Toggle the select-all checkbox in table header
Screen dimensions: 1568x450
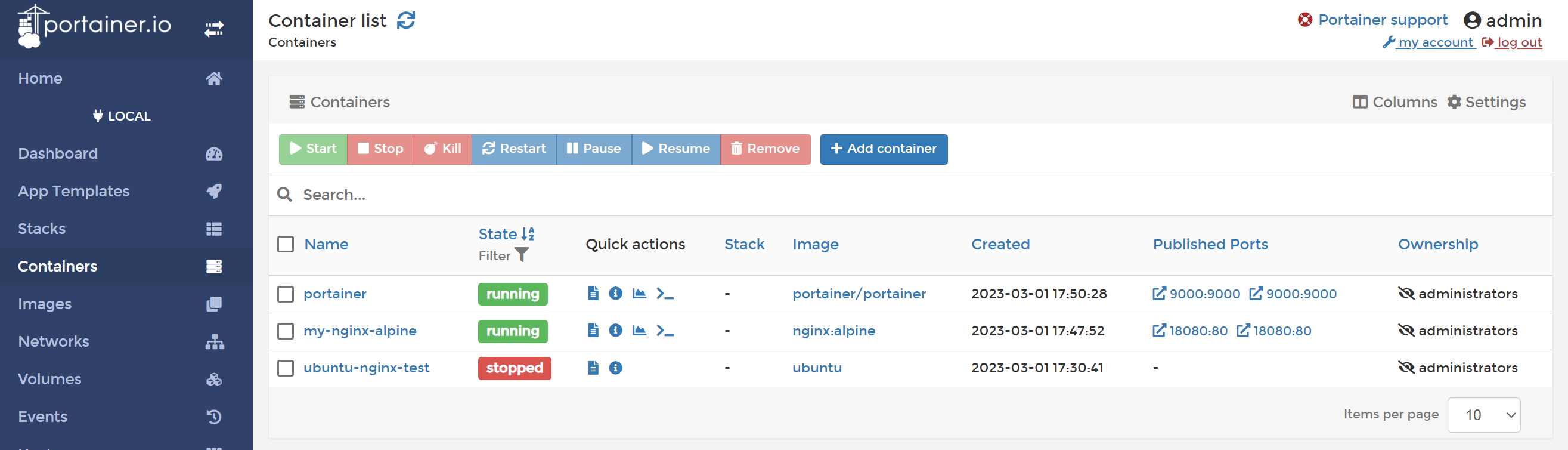click(286, 244)
